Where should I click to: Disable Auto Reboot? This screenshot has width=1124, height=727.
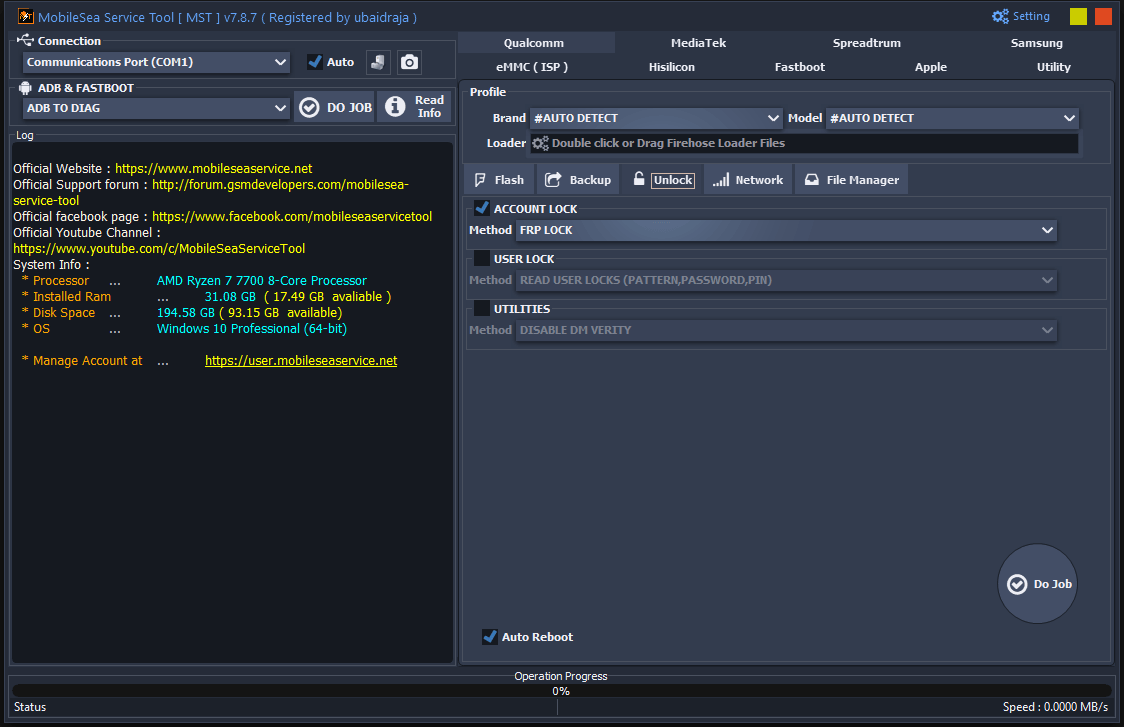(489, 637)
